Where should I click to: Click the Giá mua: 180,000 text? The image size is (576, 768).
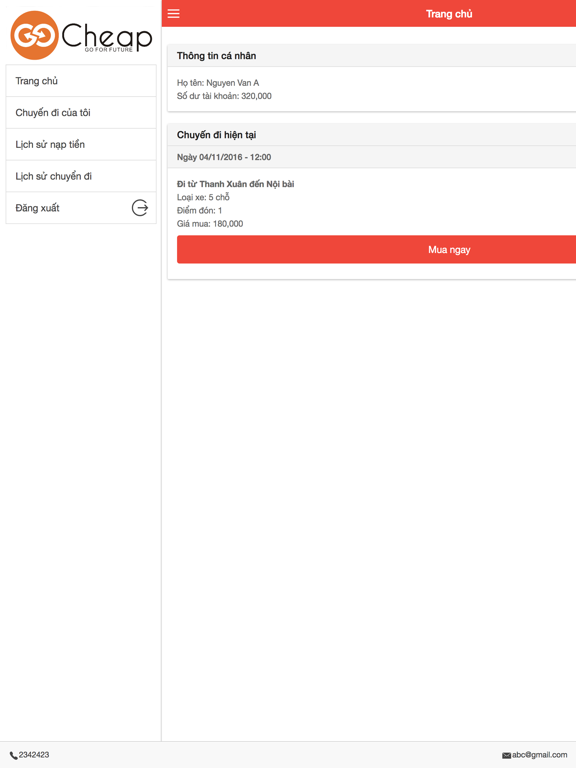[210, 224]
